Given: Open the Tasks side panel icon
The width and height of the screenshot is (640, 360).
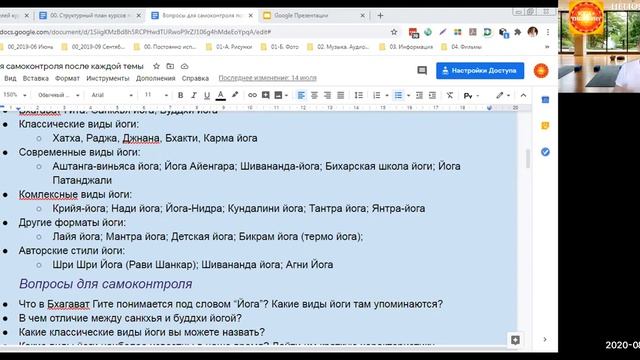Looking at the screenshot, I should tap(545, 152).
